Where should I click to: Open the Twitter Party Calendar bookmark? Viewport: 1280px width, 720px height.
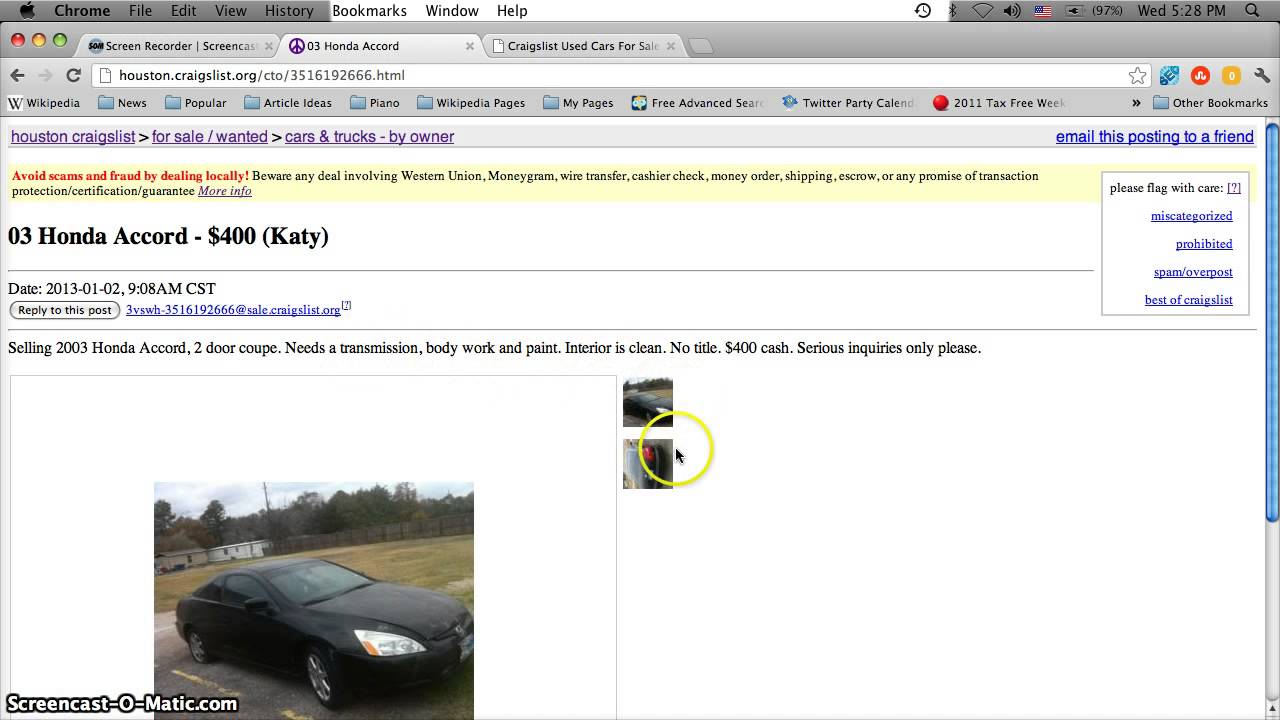coord(848,103)
